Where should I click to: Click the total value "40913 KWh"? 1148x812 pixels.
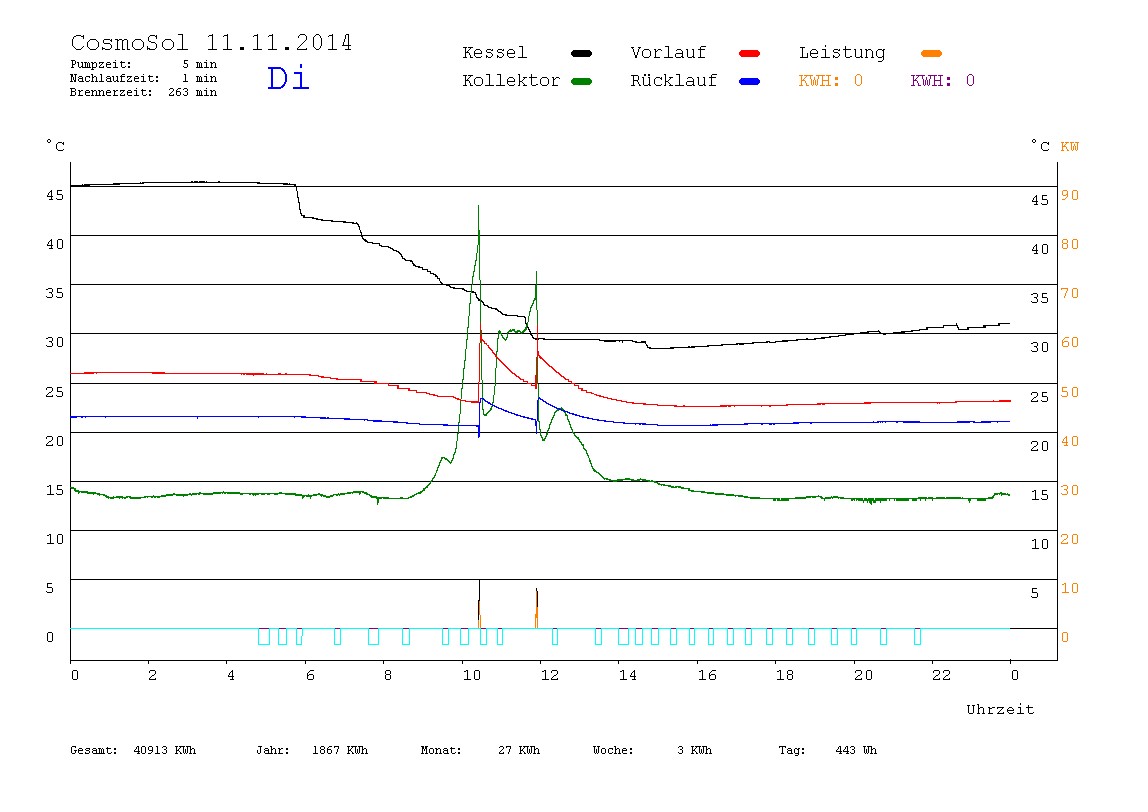165,750
